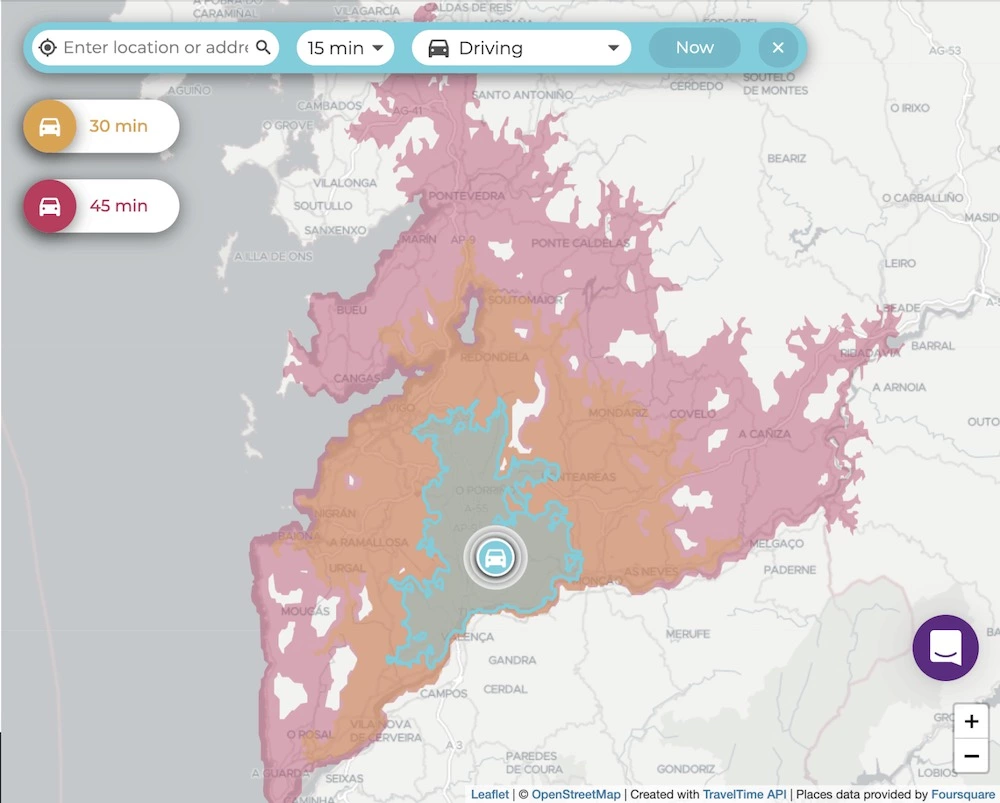Click the search magnifier icon
Screen dimensions: 1000x803
click(263, 48)
